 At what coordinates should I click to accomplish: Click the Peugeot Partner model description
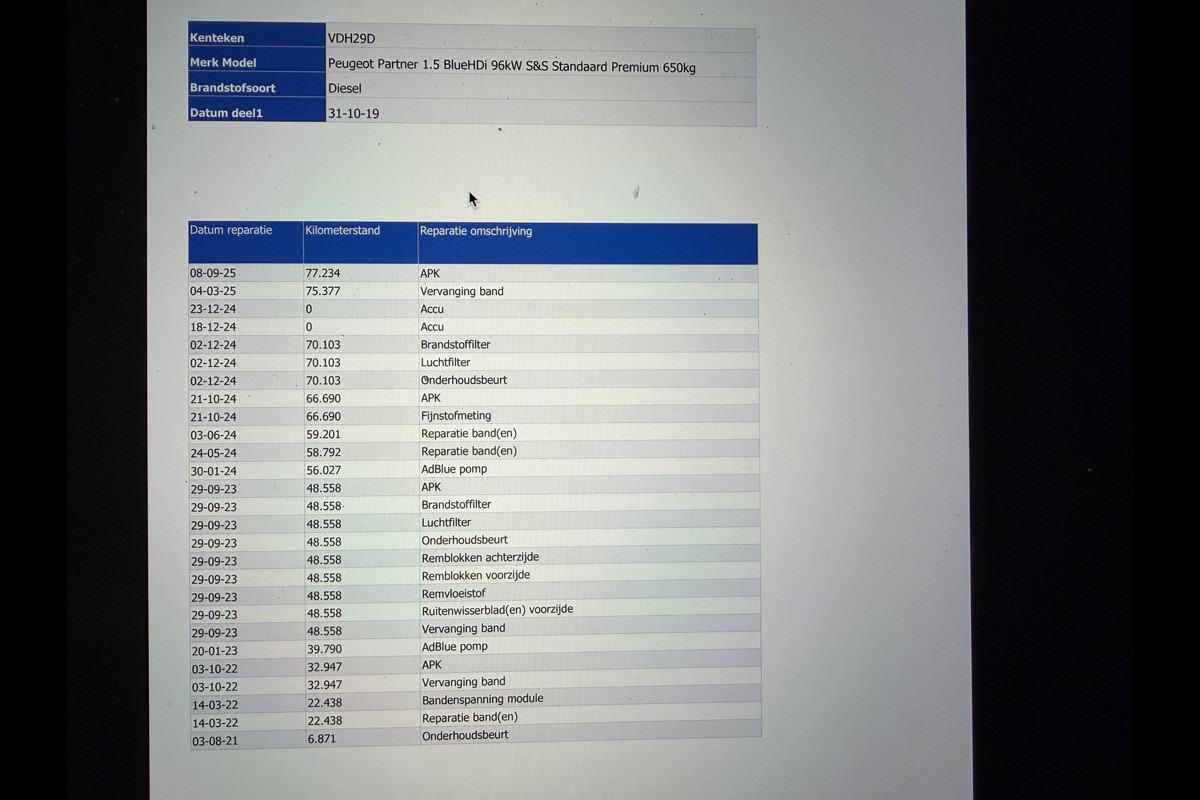coord(511,66)
